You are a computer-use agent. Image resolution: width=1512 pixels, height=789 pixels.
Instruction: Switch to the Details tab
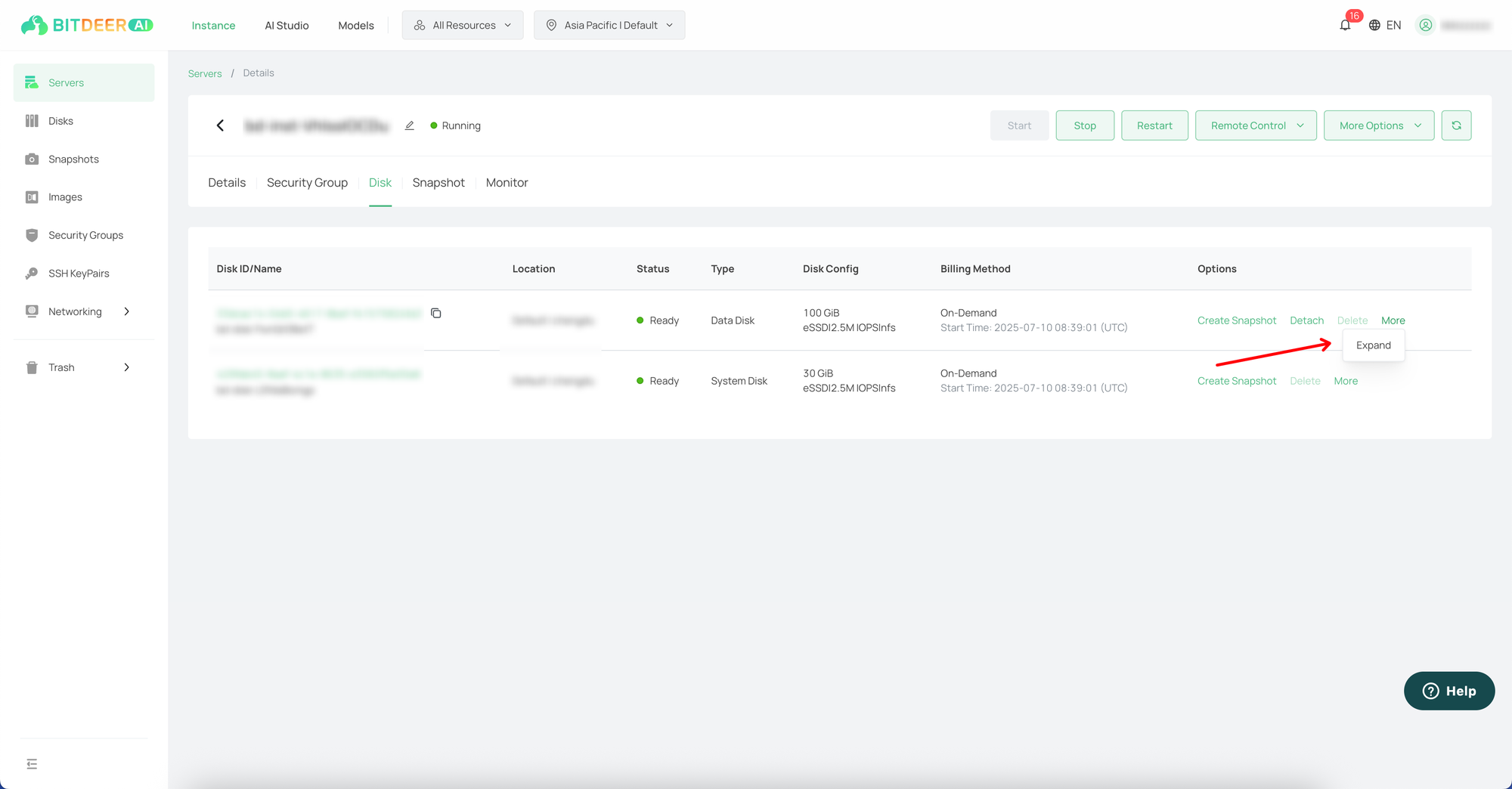[x=227, y=182]
